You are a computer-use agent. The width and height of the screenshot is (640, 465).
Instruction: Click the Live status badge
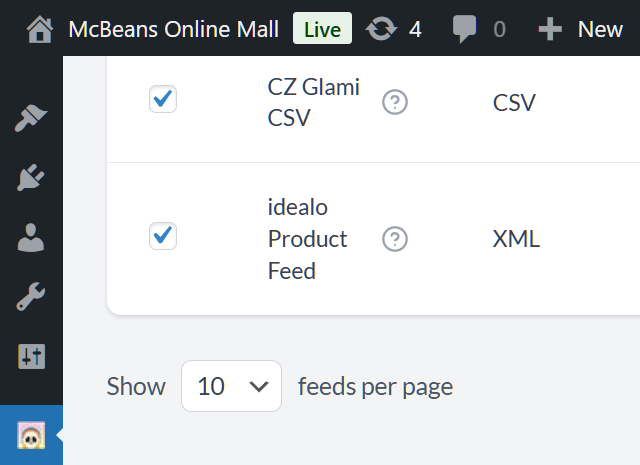point(322,28)
